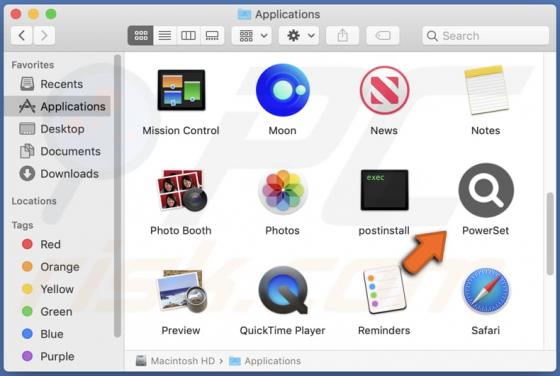The height and width of the screenshot is (376, 560).
Task: Open the Mission Control app icon
Action: 181,90
